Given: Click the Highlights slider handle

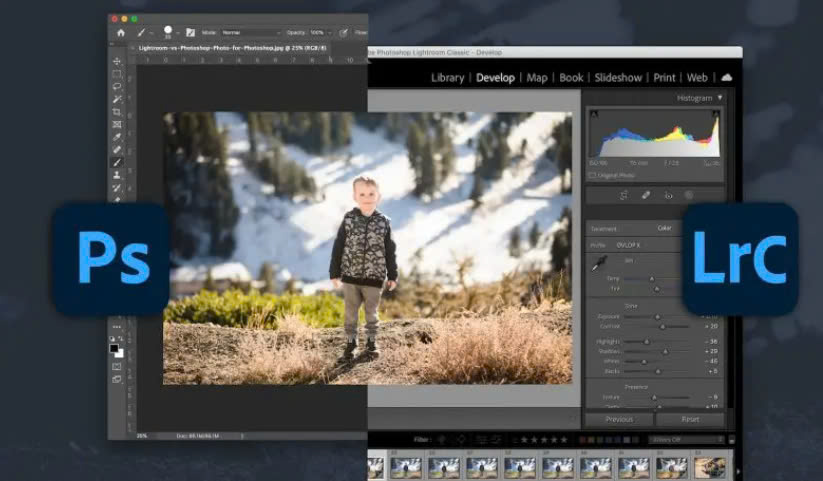Looking at the screenshot, I should pos(647,342).
